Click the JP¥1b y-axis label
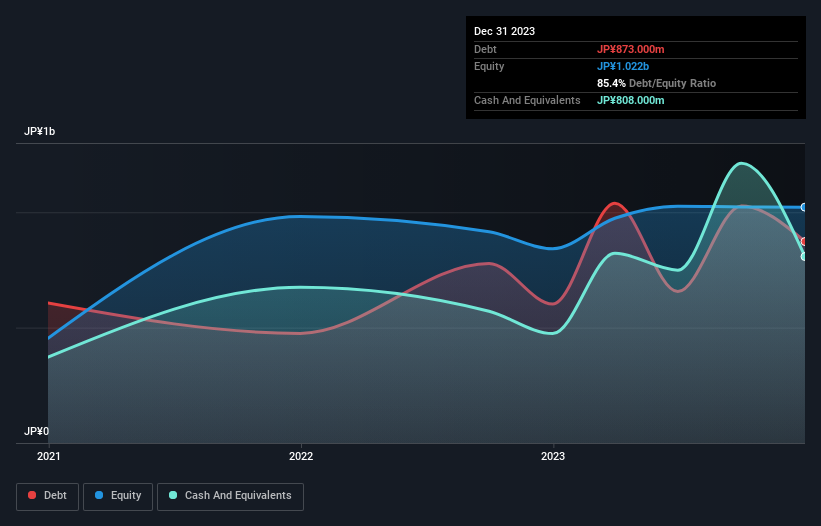Image resolution: width=821 pixels, height=526 pixels. [40, 131]
